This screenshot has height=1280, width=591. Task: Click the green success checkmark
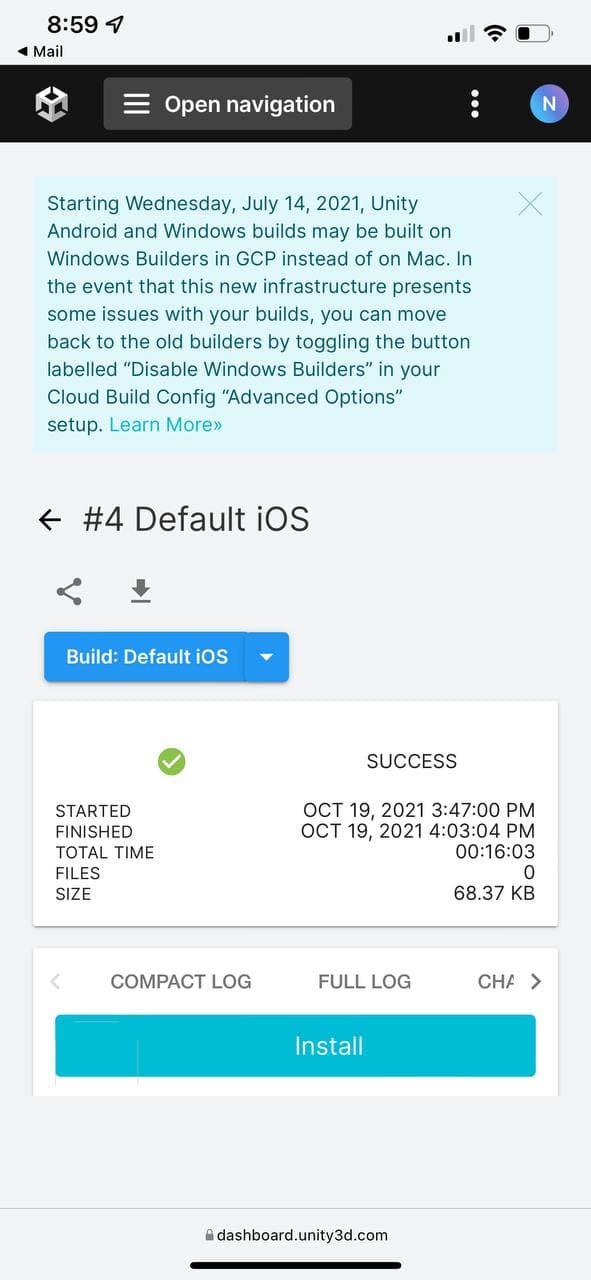pyautogui.click(x=171, y=761)
